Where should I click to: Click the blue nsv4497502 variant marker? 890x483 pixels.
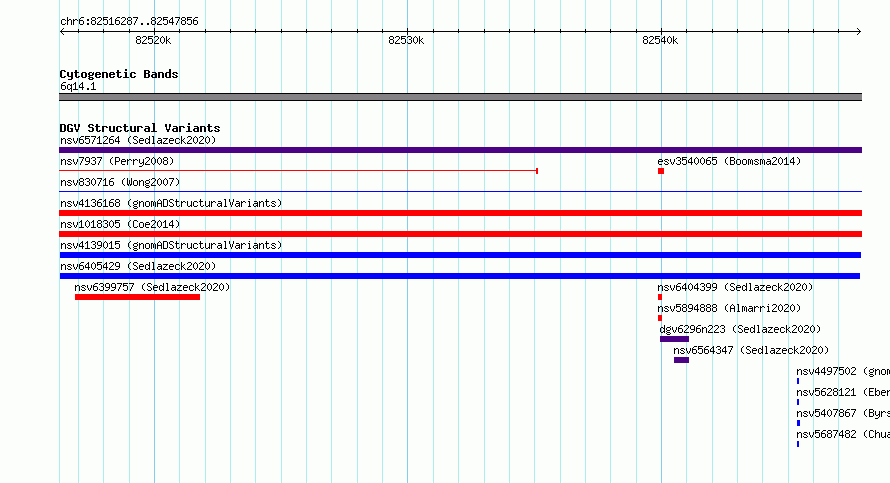[x=798, y=381]
